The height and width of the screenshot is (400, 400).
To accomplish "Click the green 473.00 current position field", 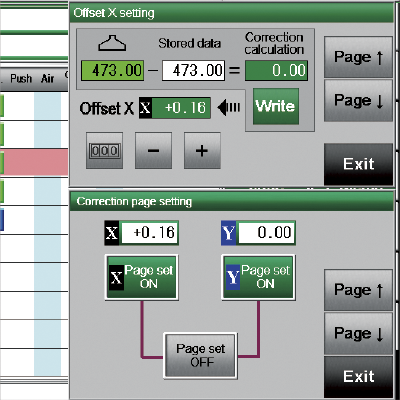I will pos(112,70).
